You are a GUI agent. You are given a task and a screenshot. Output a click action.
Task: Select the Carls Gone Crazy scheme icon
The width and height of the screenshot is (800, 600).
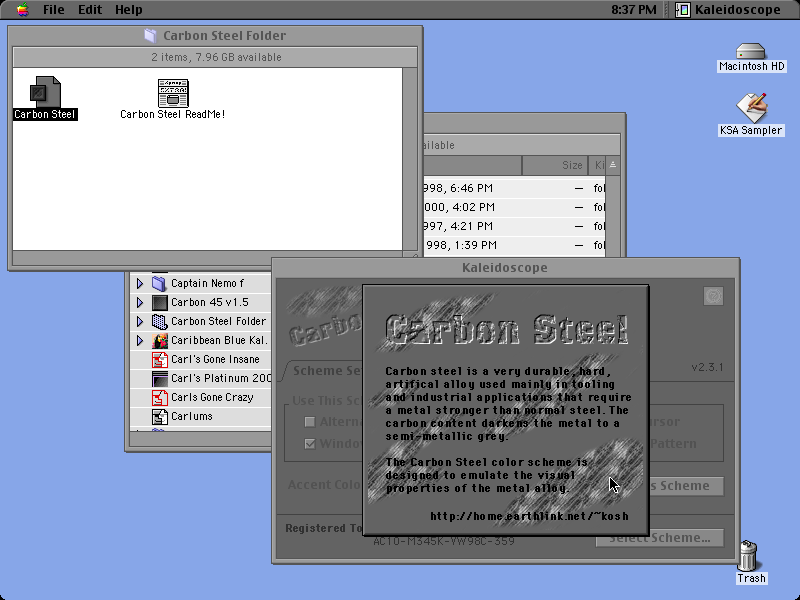point(159,397)
